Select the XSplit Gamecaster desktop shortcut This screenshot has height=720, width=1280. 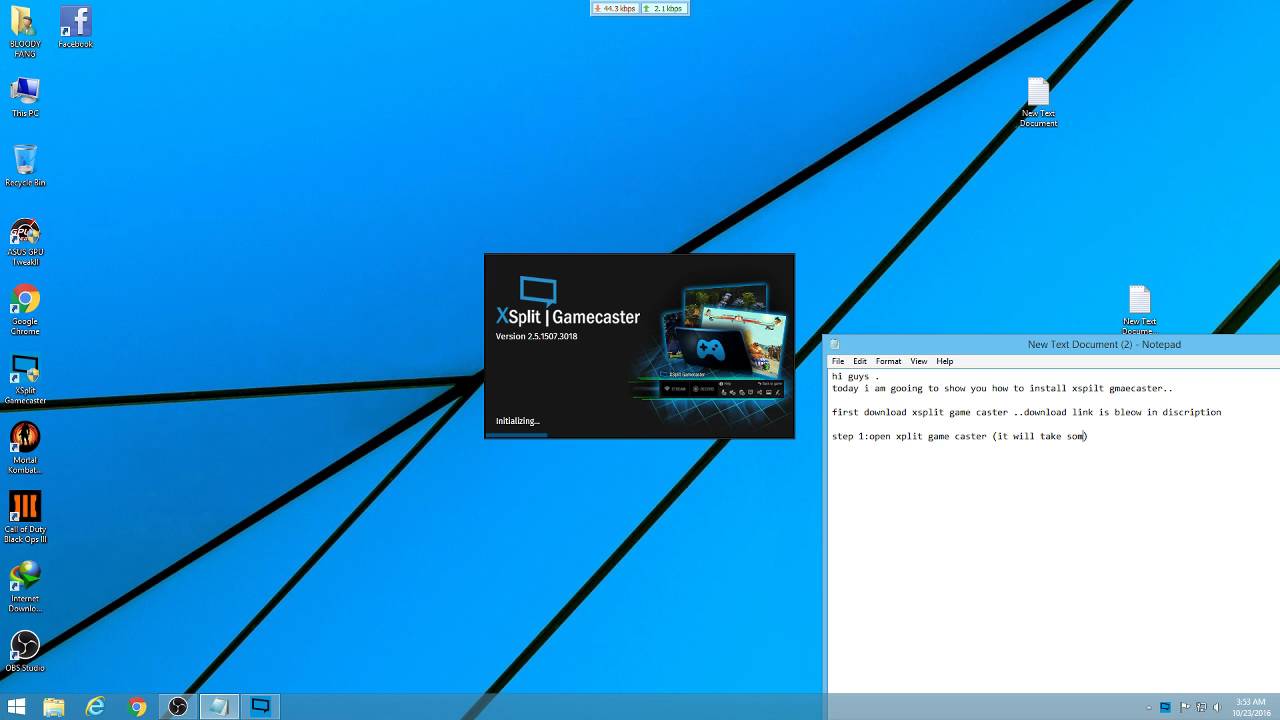tap(24, 379)
